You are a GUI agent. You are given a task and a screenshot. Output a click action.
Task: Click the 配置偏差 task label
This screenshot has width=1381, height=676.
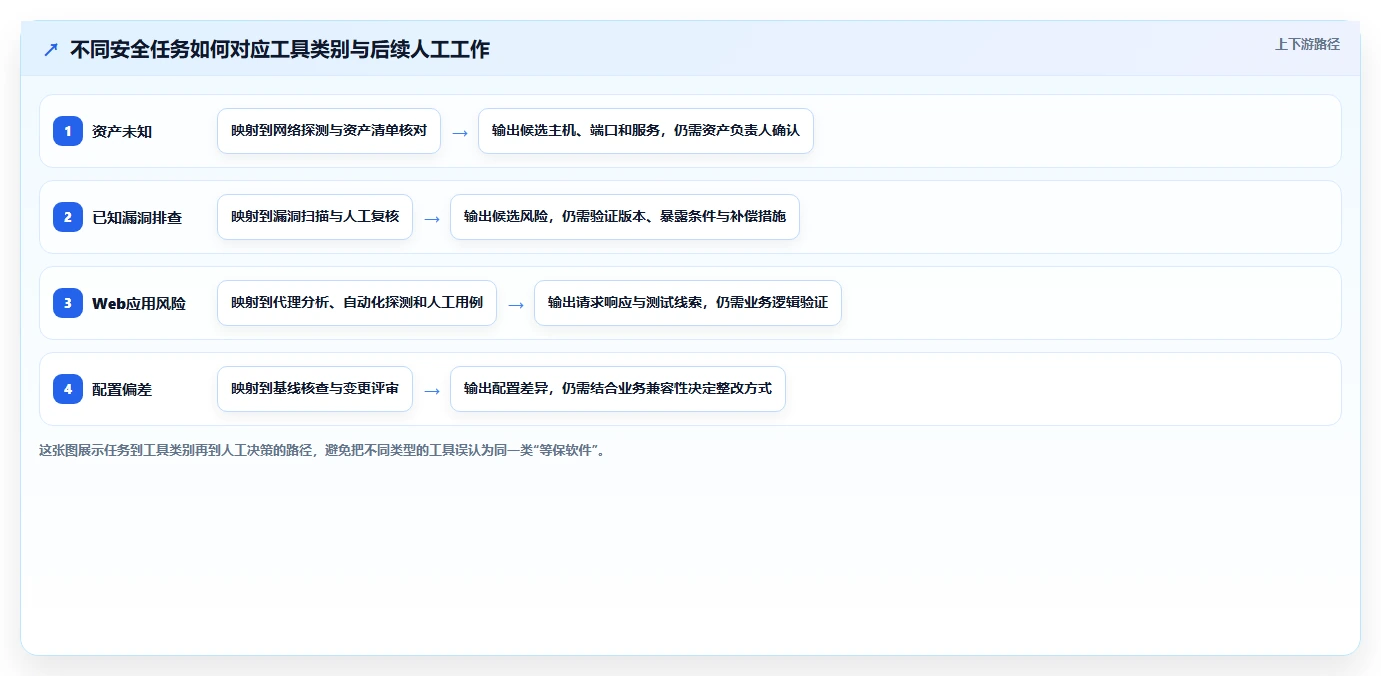pos(122,389)
